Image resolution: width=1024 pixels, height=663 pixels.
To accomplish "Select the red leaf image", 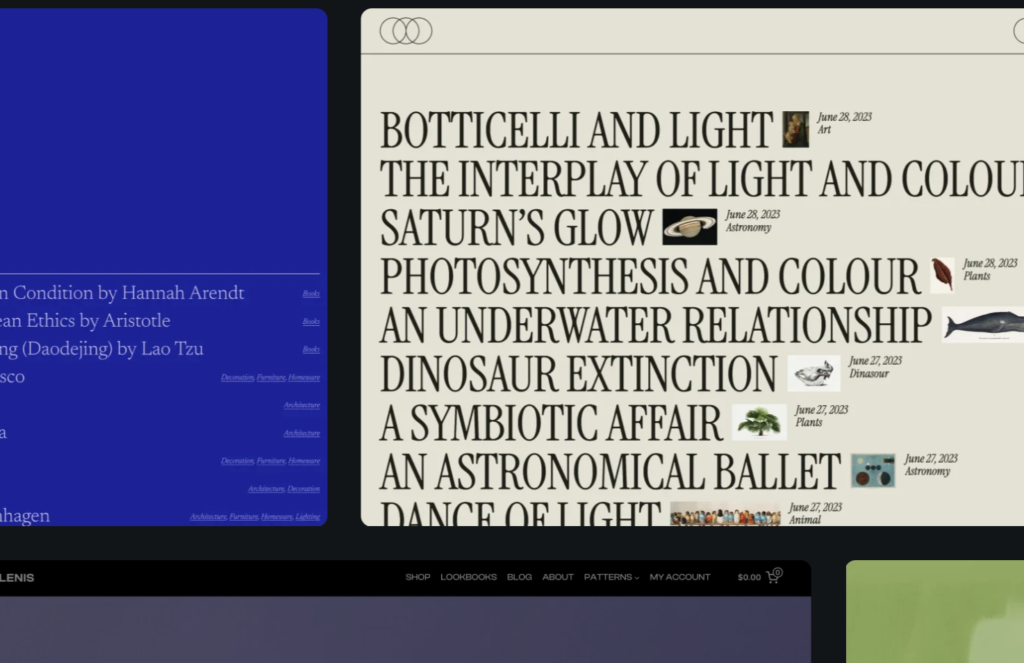I will coord(942,275).
